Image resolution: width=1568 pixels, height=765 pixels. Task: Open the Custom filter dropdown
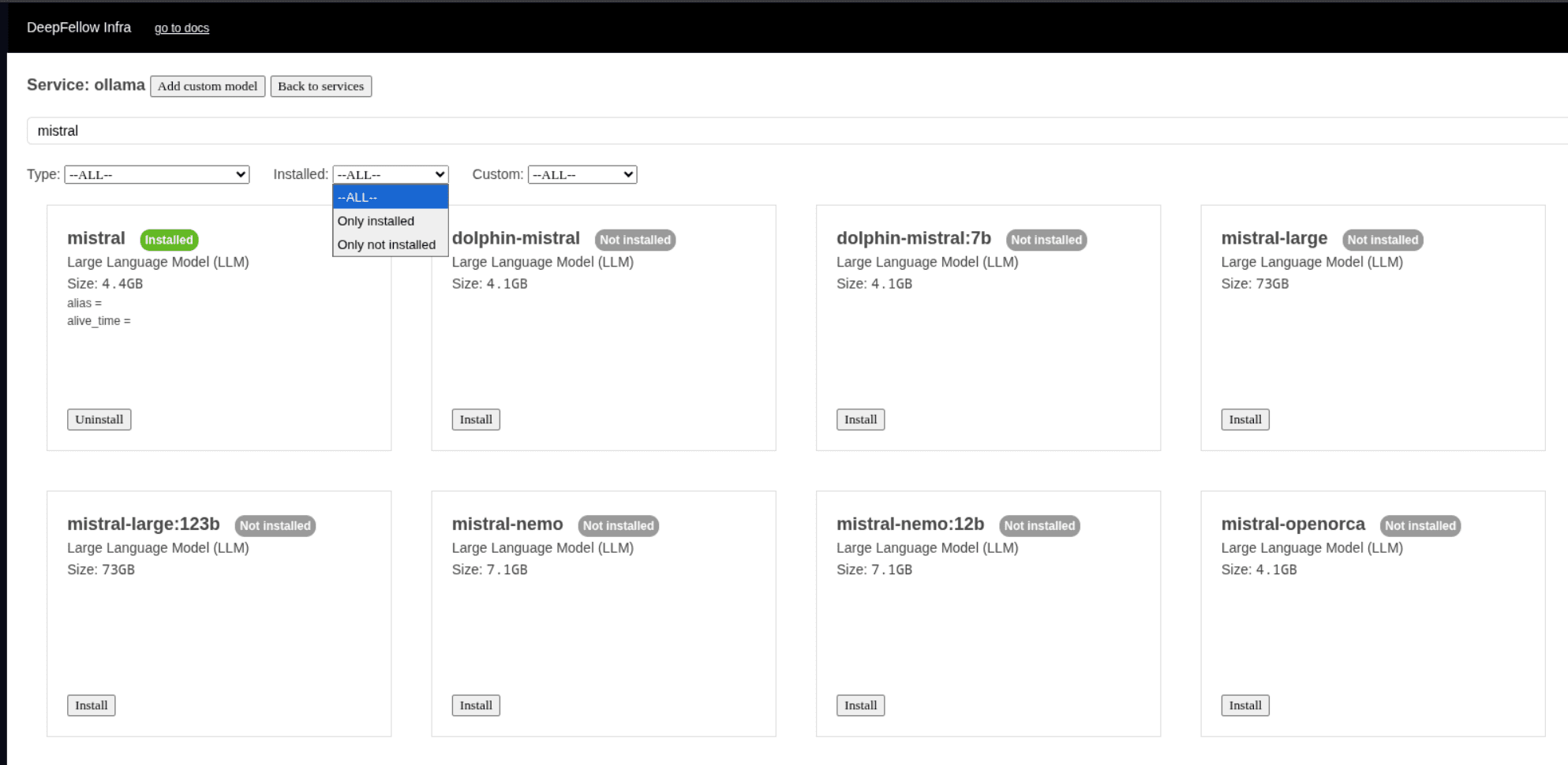pyautogui.click(x=582, y=174)
